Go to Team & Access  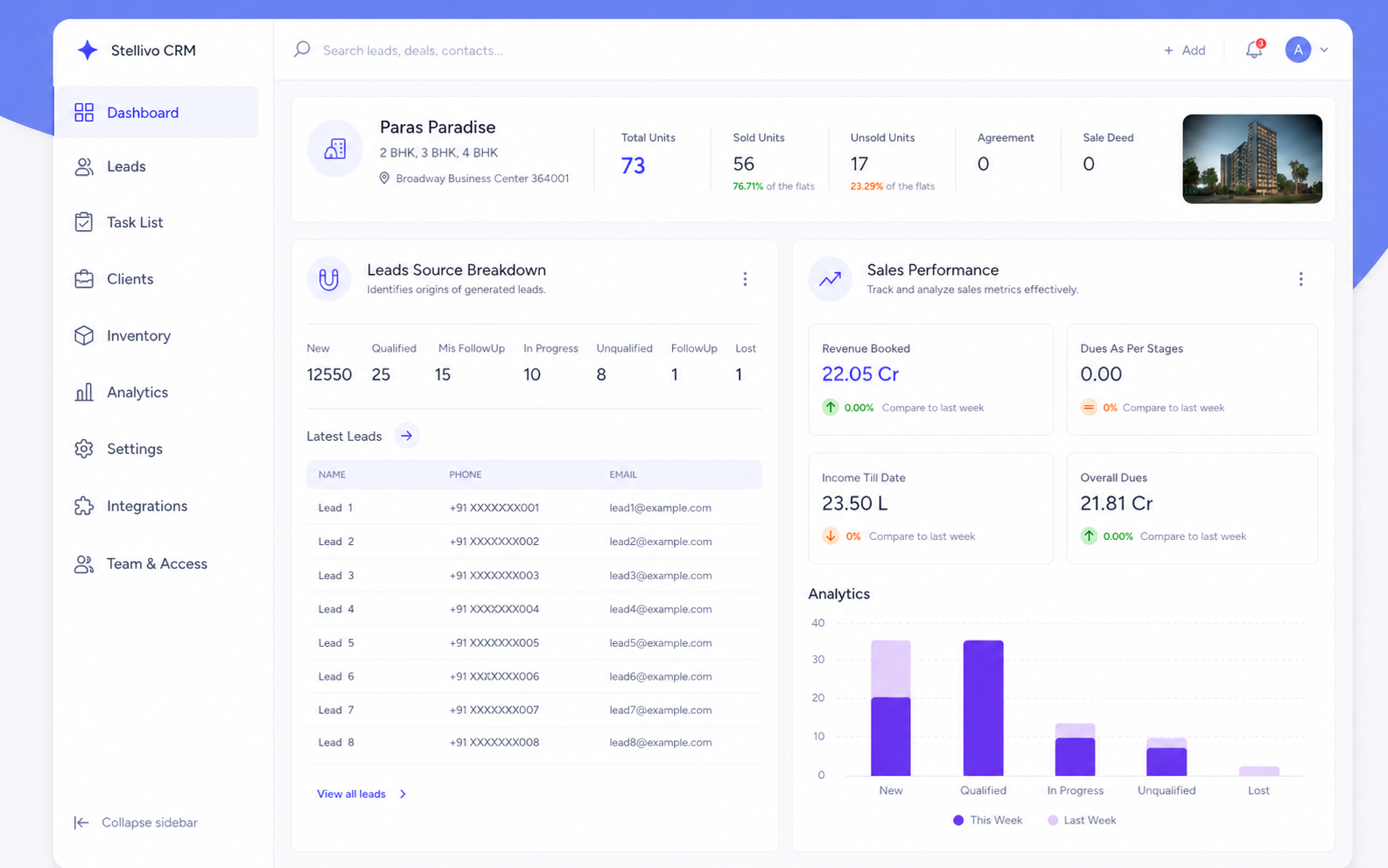click(x=157, y=563)
